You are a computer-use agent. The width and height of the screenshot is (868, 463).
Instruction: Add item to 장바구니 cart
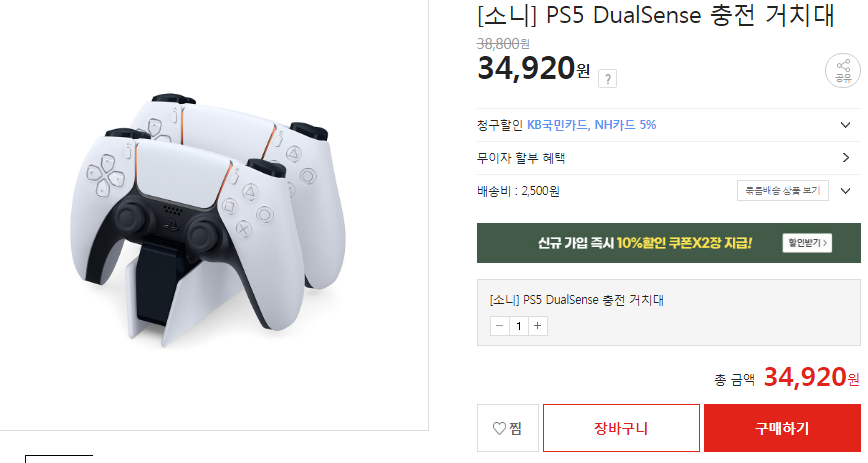pyautogui.click(x=621, y=428)
